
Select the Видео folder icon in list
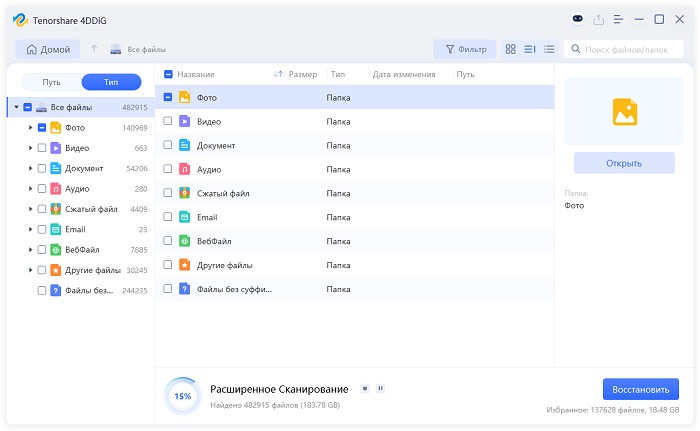(x=184, y=121)
